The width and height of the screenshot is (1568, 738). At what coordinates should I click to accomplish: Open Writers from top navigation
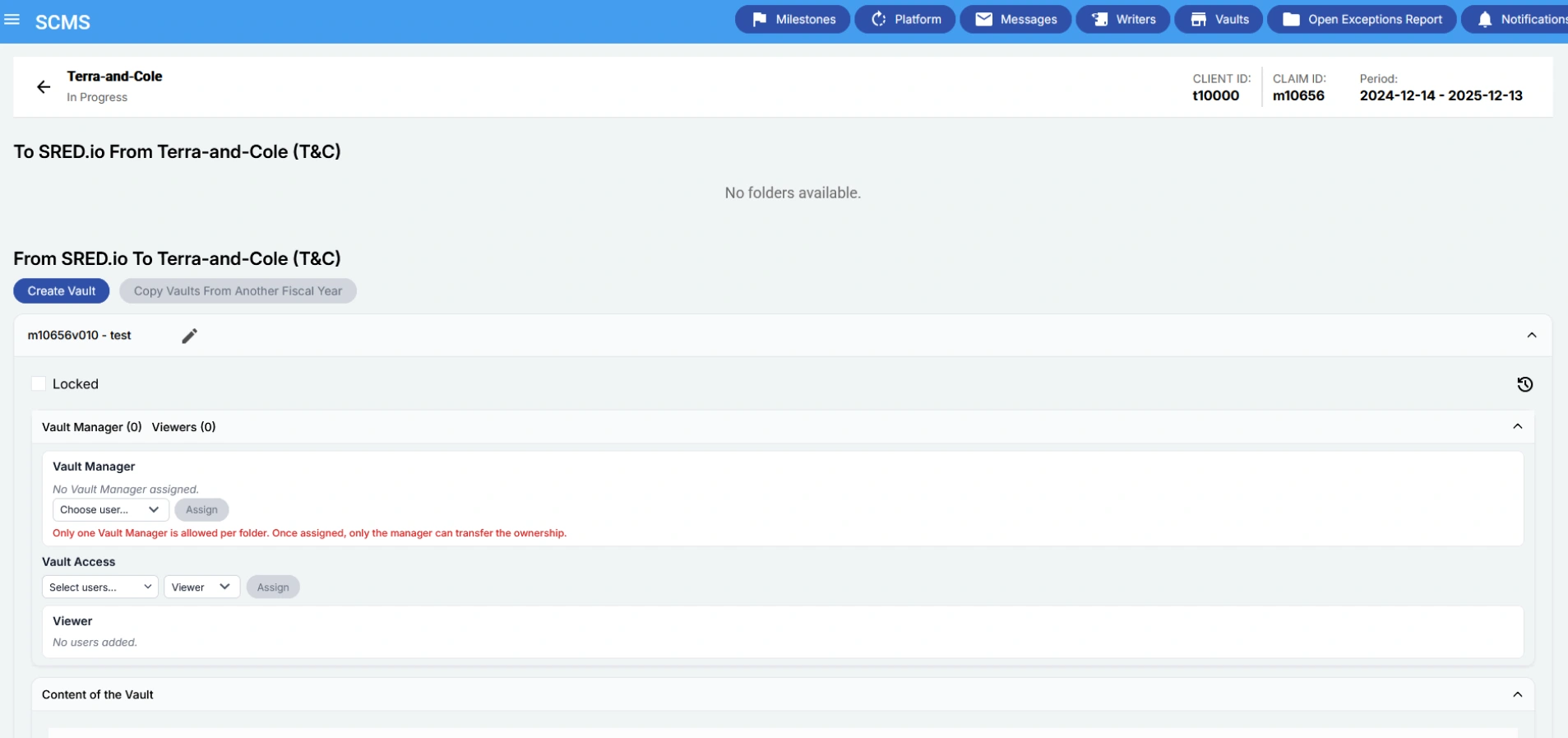pos(1123,19)
